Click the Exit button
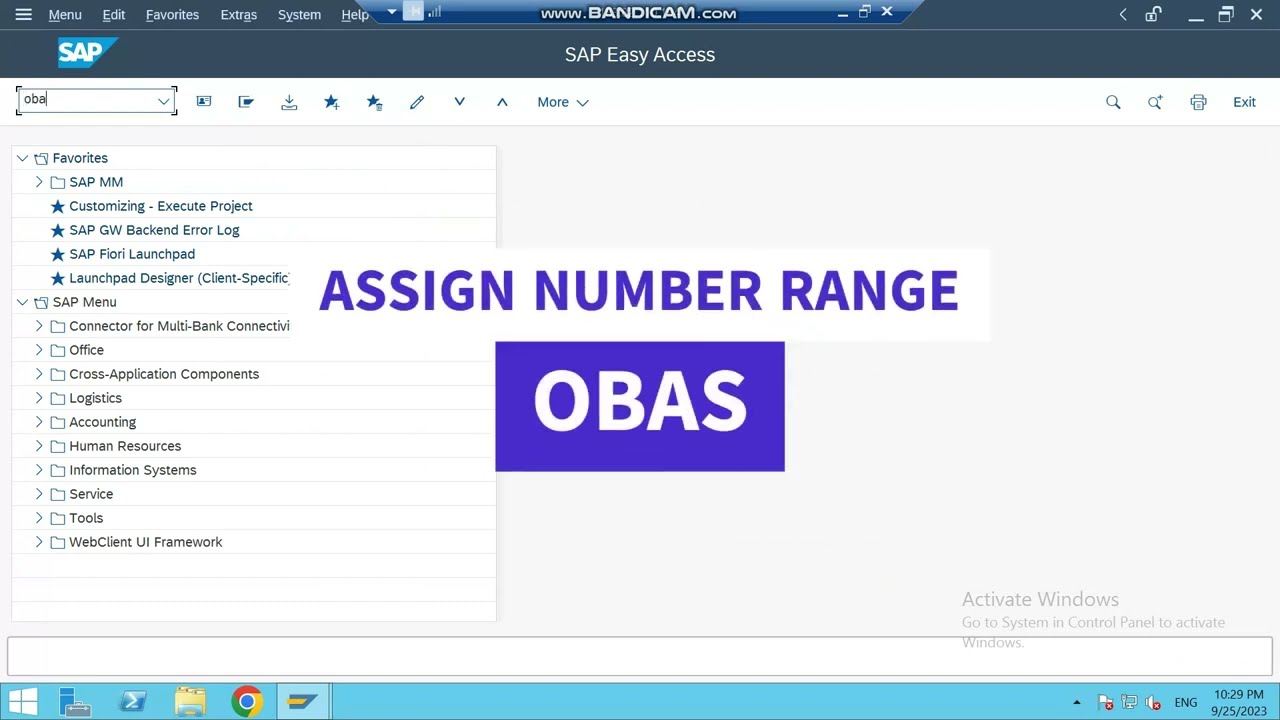 (x=1244, y=102)
